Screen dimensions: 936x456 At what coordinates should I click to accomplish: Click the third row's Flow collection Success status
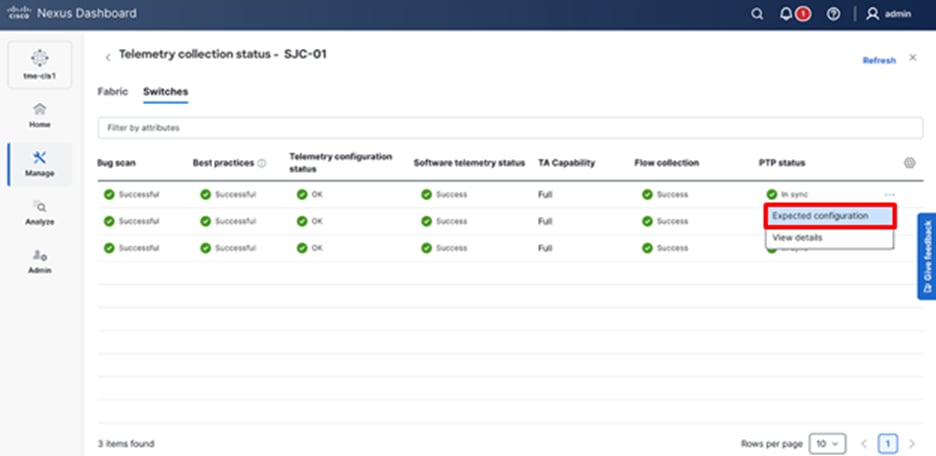tap(665, 248)
